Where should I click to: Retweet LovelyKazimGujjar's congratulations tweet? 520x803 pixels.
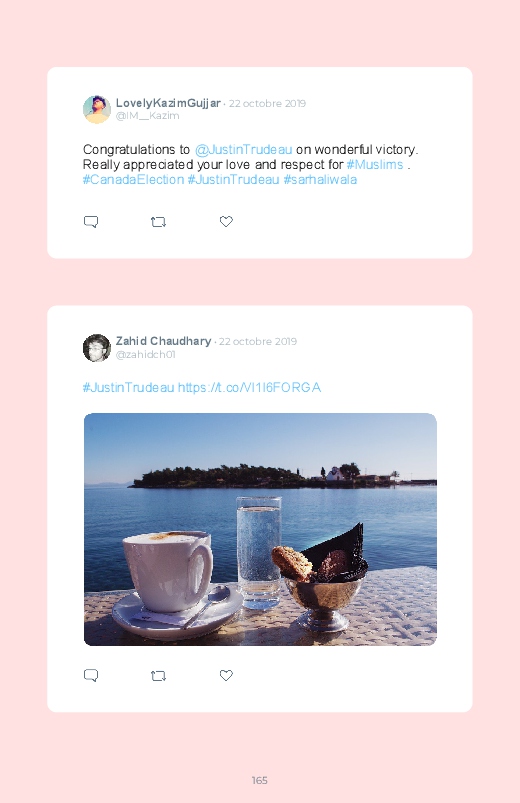click(x=158, y=222)
